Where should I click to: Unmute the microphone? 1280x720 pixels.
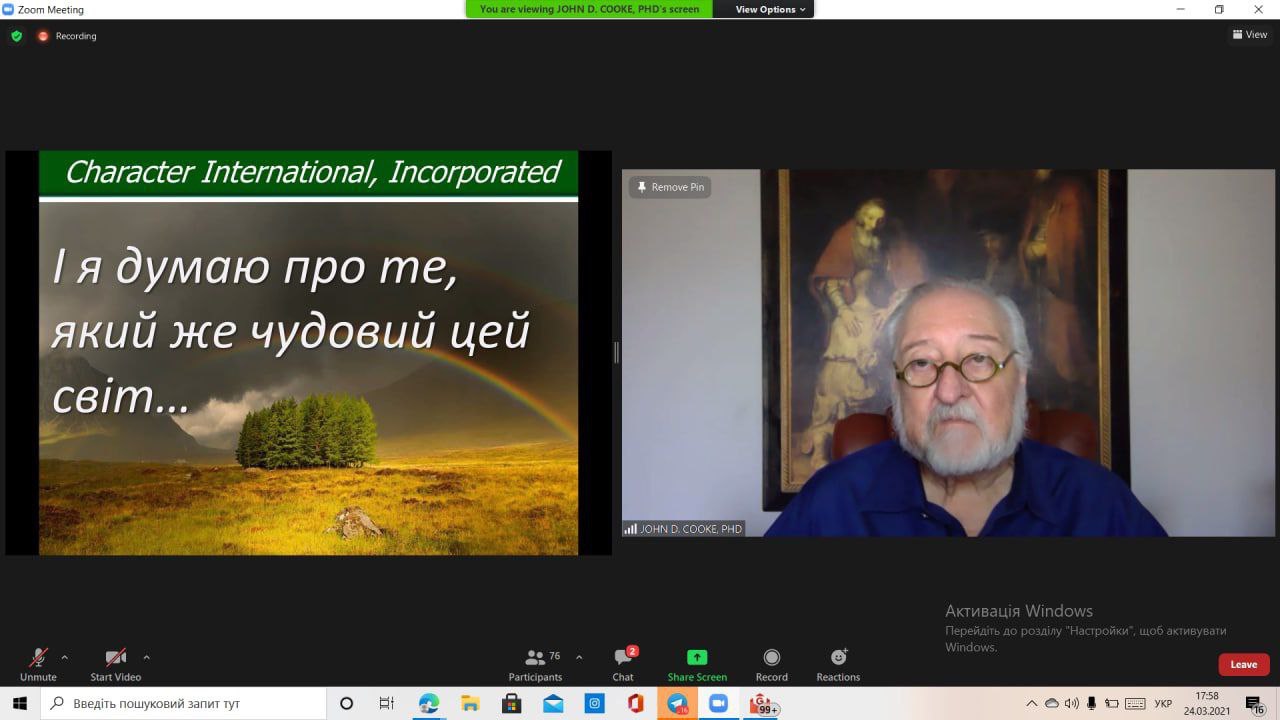pos(38,664)
